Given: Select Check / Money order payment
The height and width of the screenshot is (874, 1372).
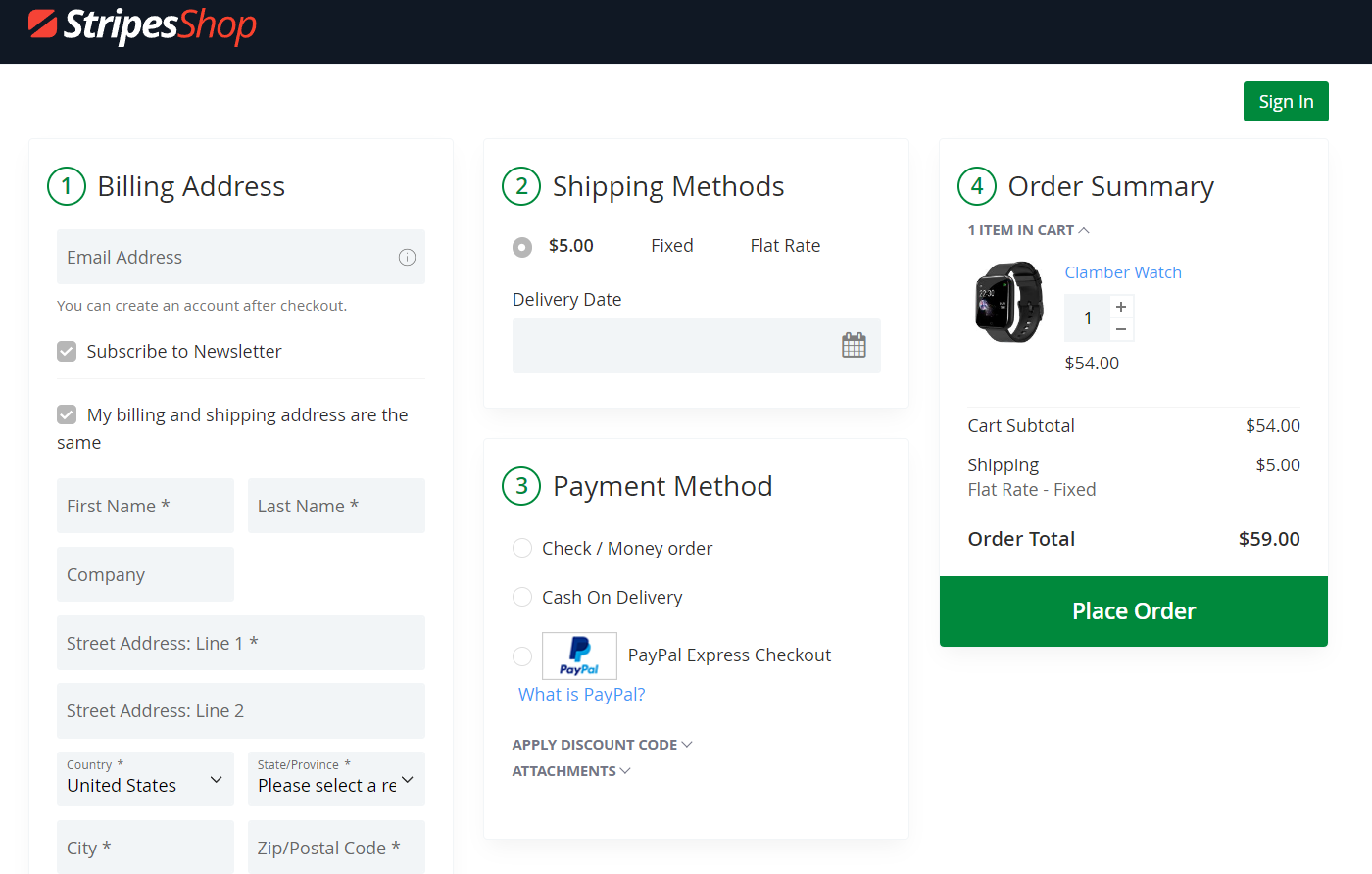Looking at the screenshot, I should click(522, 549).
